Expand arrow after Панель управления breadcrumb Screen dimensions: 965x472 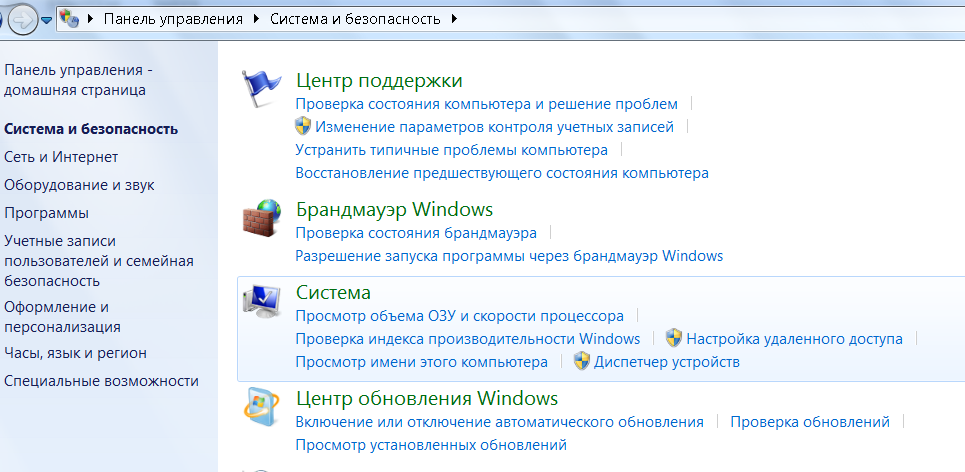257,19
